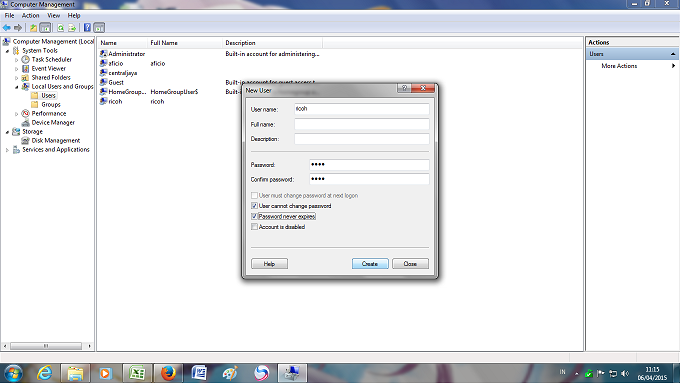Open the Groups folder in tree
The width and height of the screenshot is (681, 383).
coord(51,105)
